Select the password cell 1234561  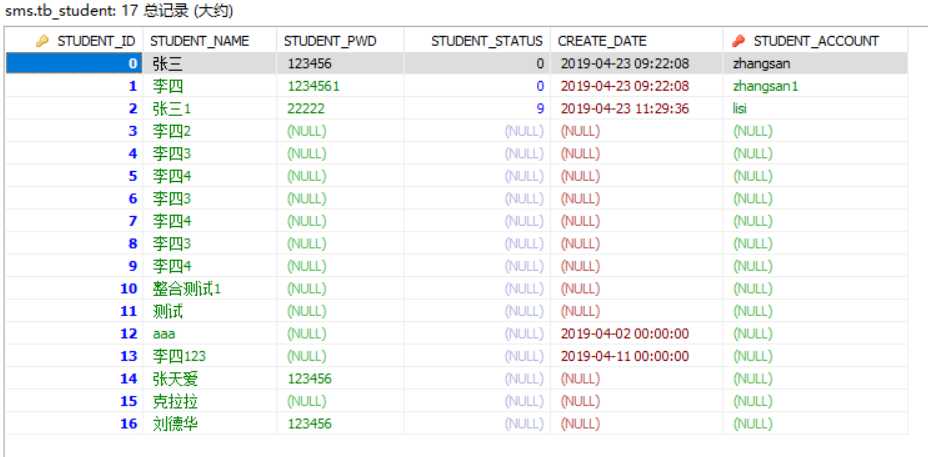(x=313, y=86)
